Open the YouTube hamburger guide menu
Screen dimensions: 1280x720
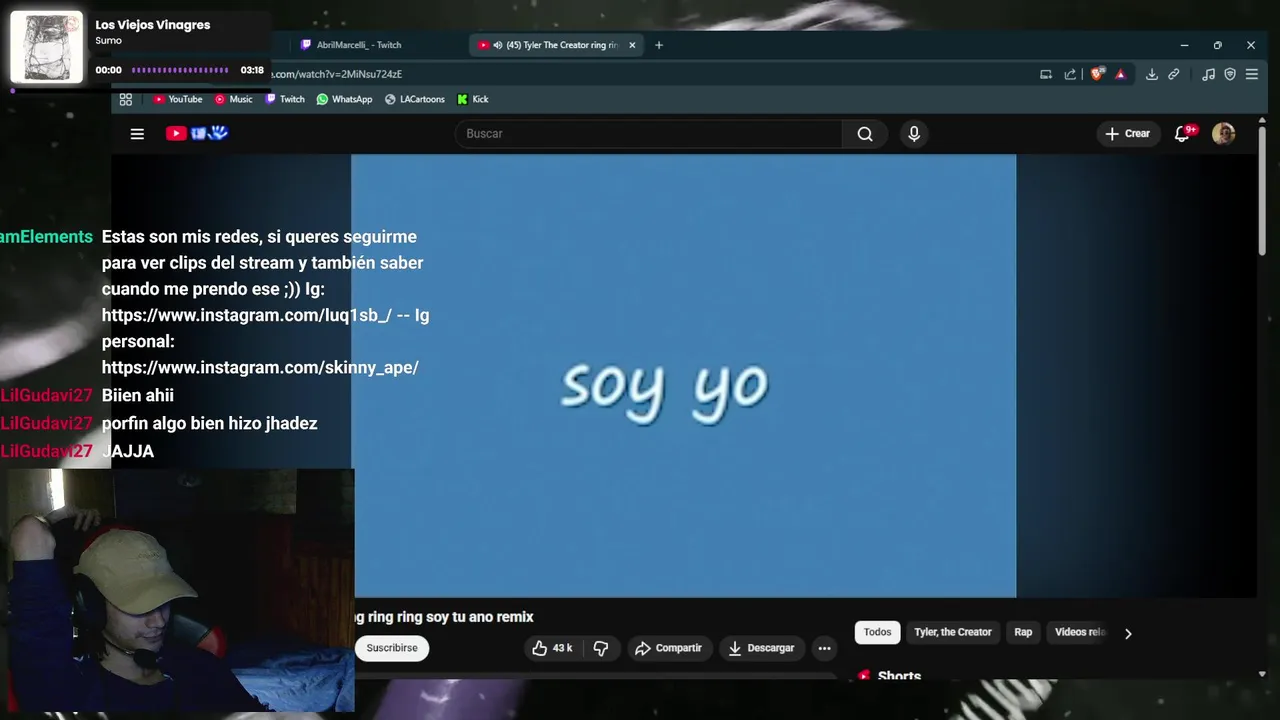[x=137, y=134]
